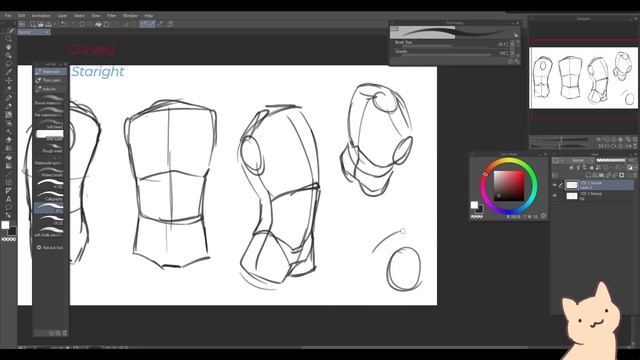Select the Lasso selection tool
640x360 pixels.
click(9, 64)
